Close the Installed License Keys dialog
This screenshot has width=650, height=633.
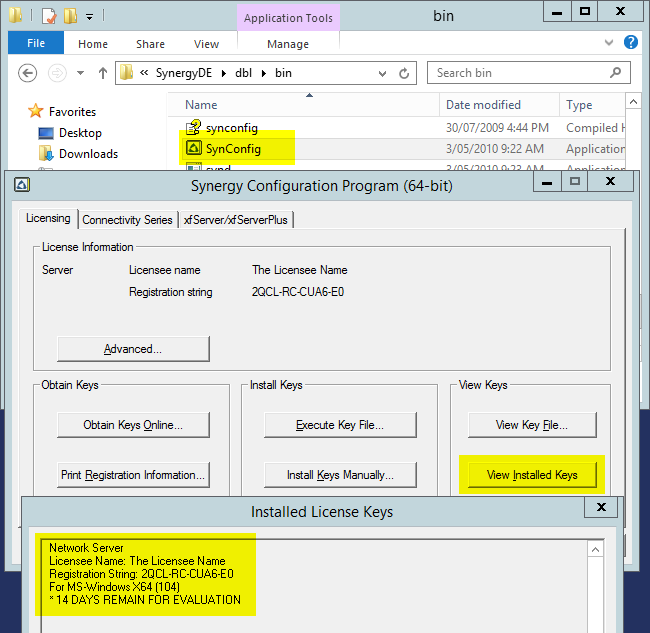point(601,507)
